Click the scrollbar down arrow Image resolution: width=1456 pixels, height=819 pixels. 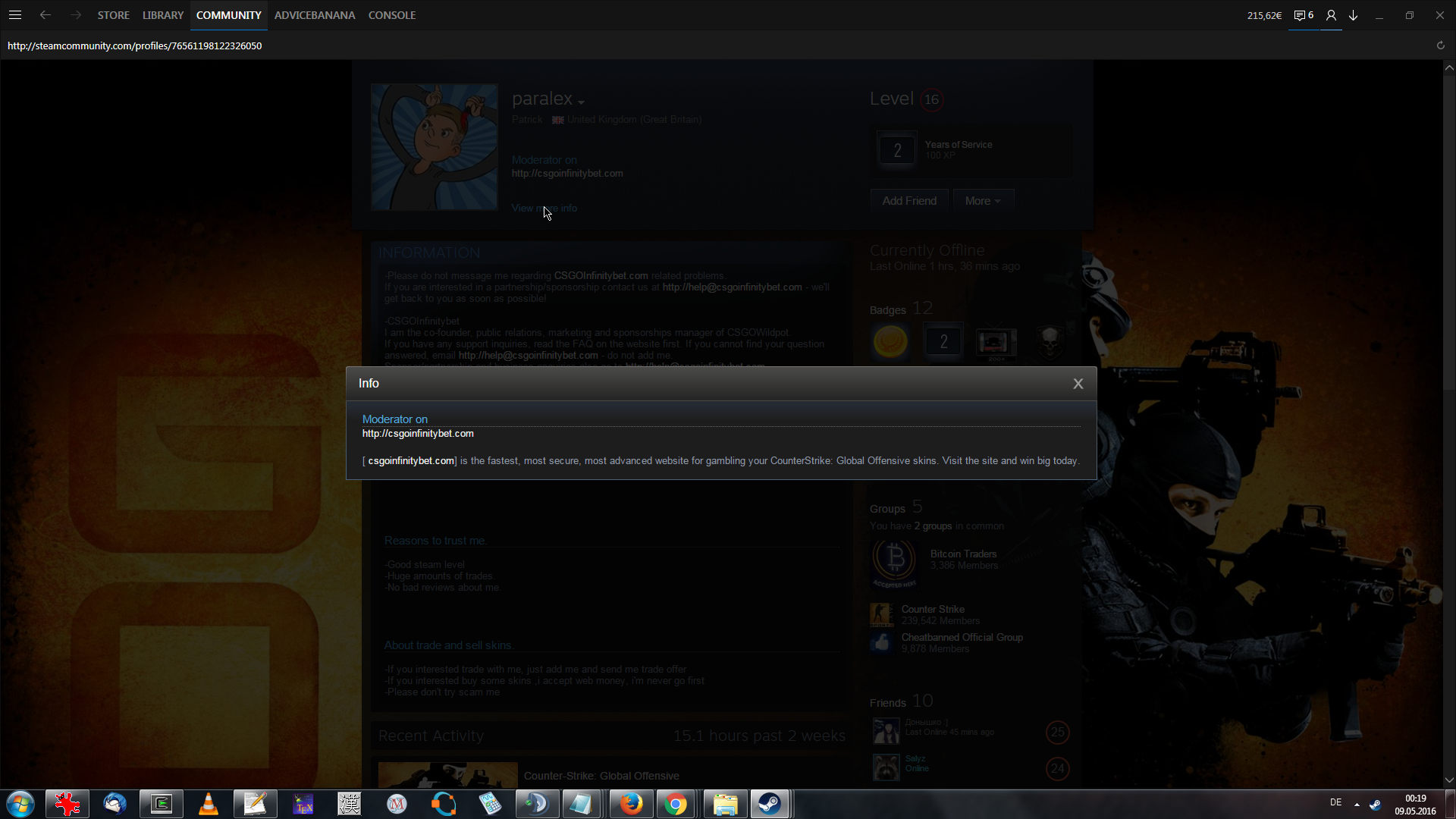click(x=1449, y=780)
